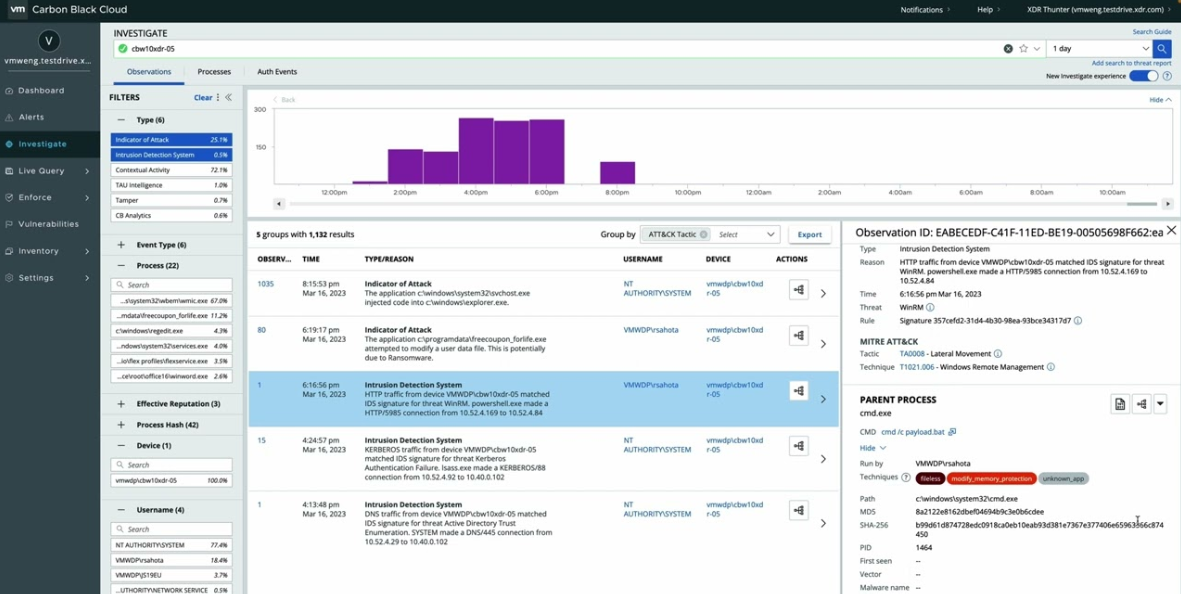Open the dropdown arrow in Parent Process panel

pos(1161,403)
